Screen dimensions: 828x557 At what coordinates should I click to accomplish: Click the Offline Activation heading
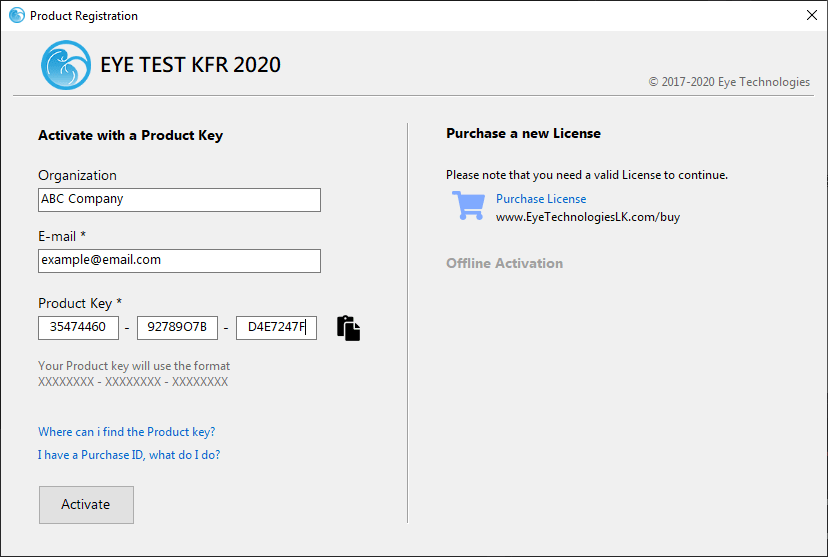click(504, 263)
